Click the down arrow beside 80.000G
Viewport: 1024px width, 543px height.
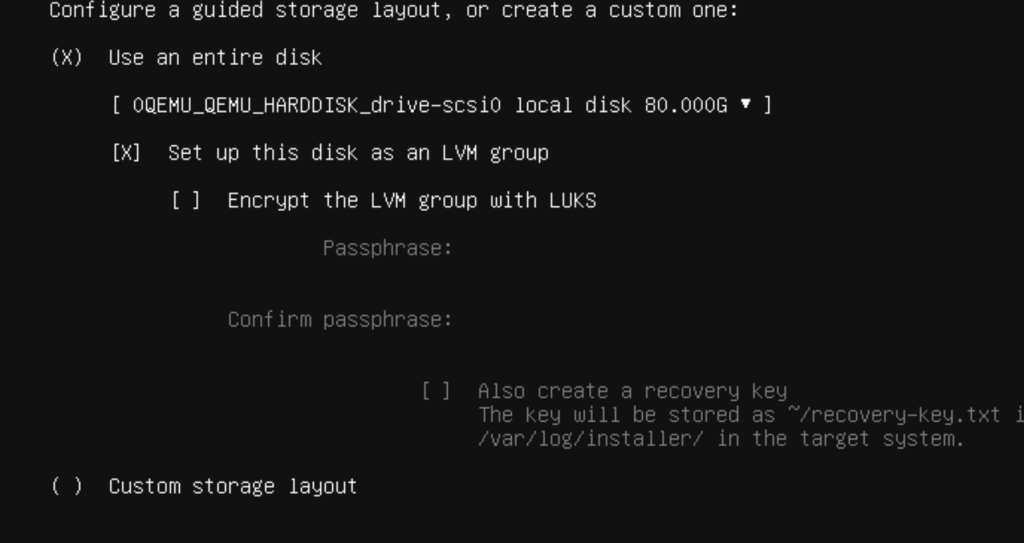point(746,104)
